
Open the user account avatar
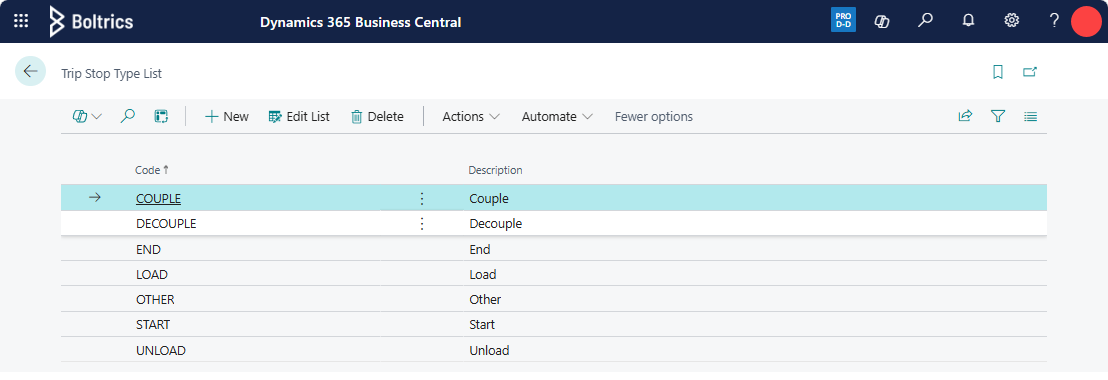pyautogui.click(x=1087, y=21)
